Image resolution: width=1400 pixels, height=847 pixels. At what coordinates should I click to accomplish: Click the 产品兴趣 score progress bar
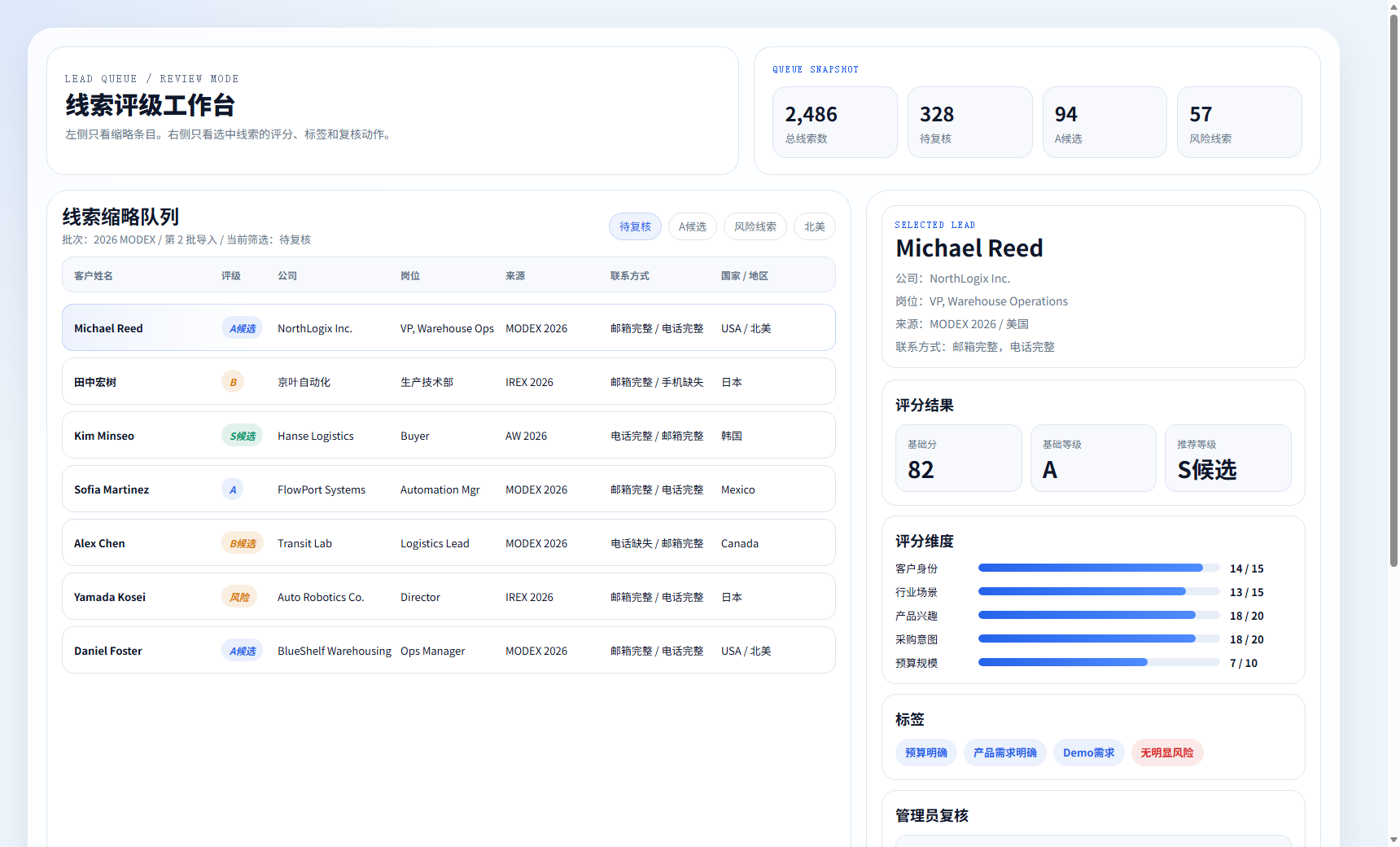(x=1099, y=615)
